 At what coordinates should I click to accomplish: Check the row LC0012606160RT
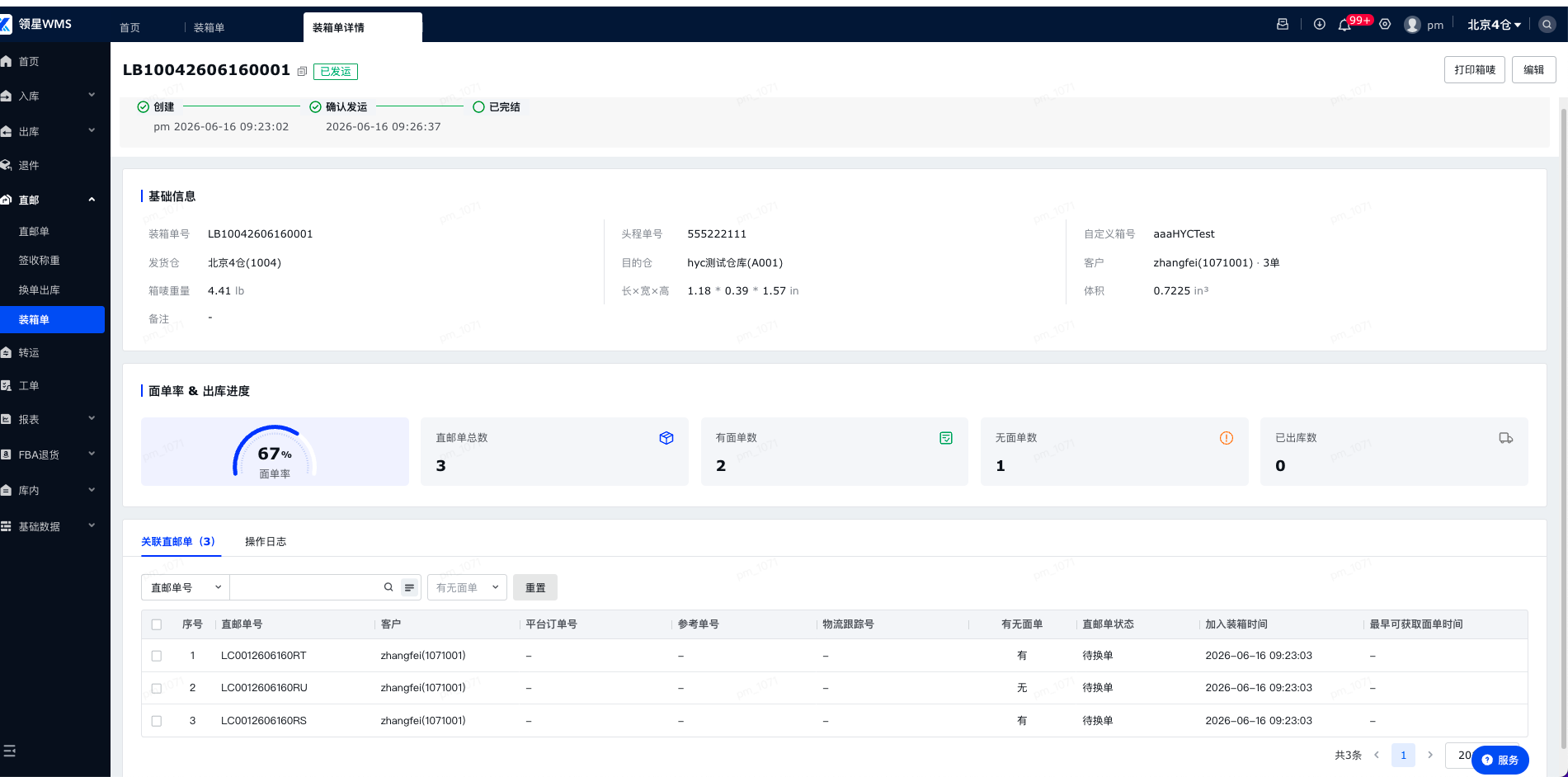tap(157, 656)
